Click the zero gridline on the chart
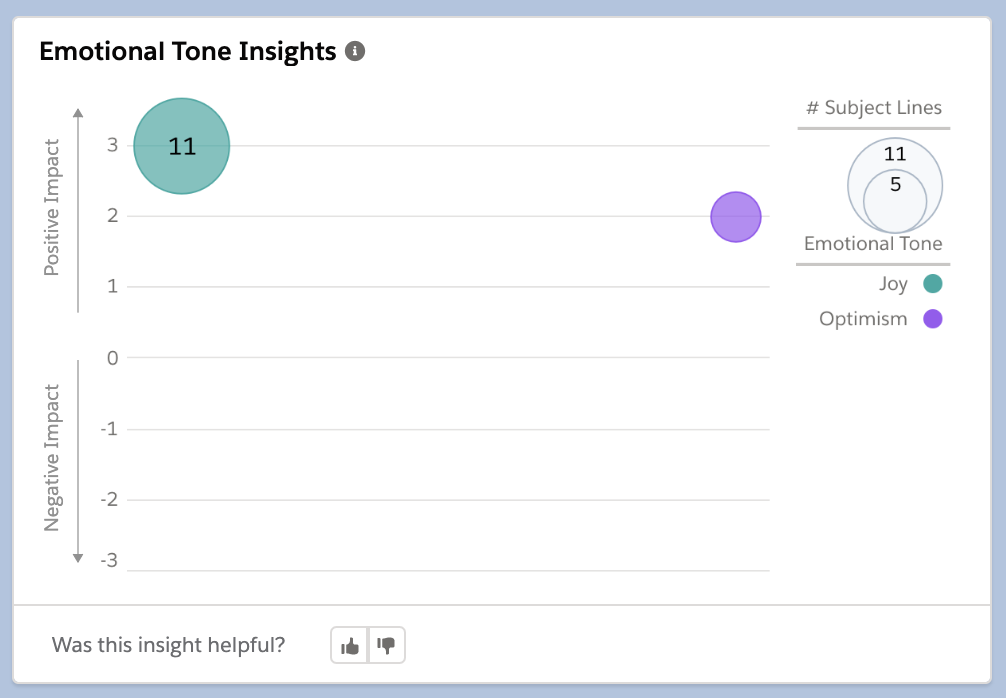Image resolution: width=1006 pixels, height=698 pixels. (x=450, y=357)
